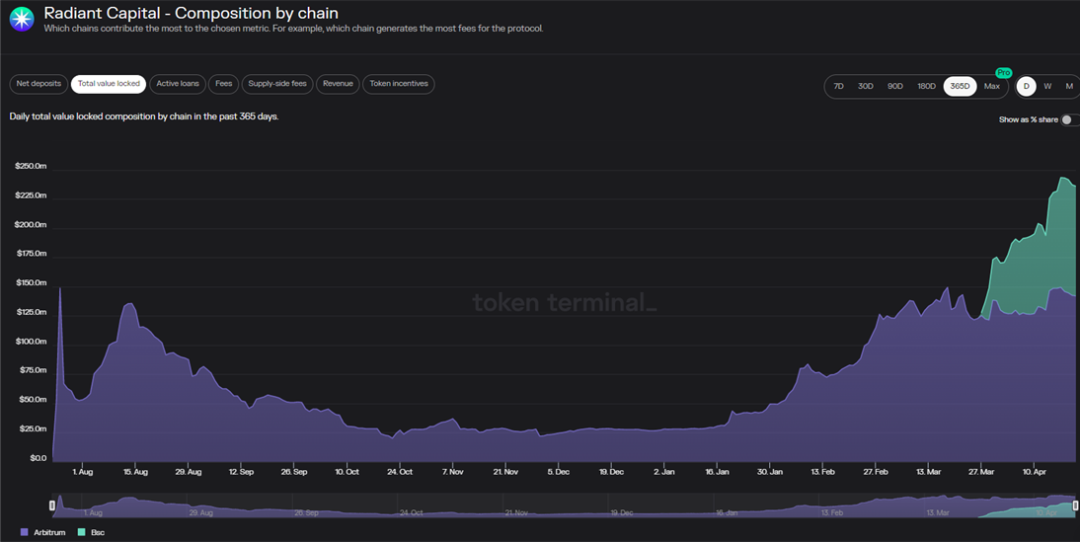The width and height of the screenshot is (1080, 542).
Task: Set time range to 7D
Action: [x=839, y=87]
